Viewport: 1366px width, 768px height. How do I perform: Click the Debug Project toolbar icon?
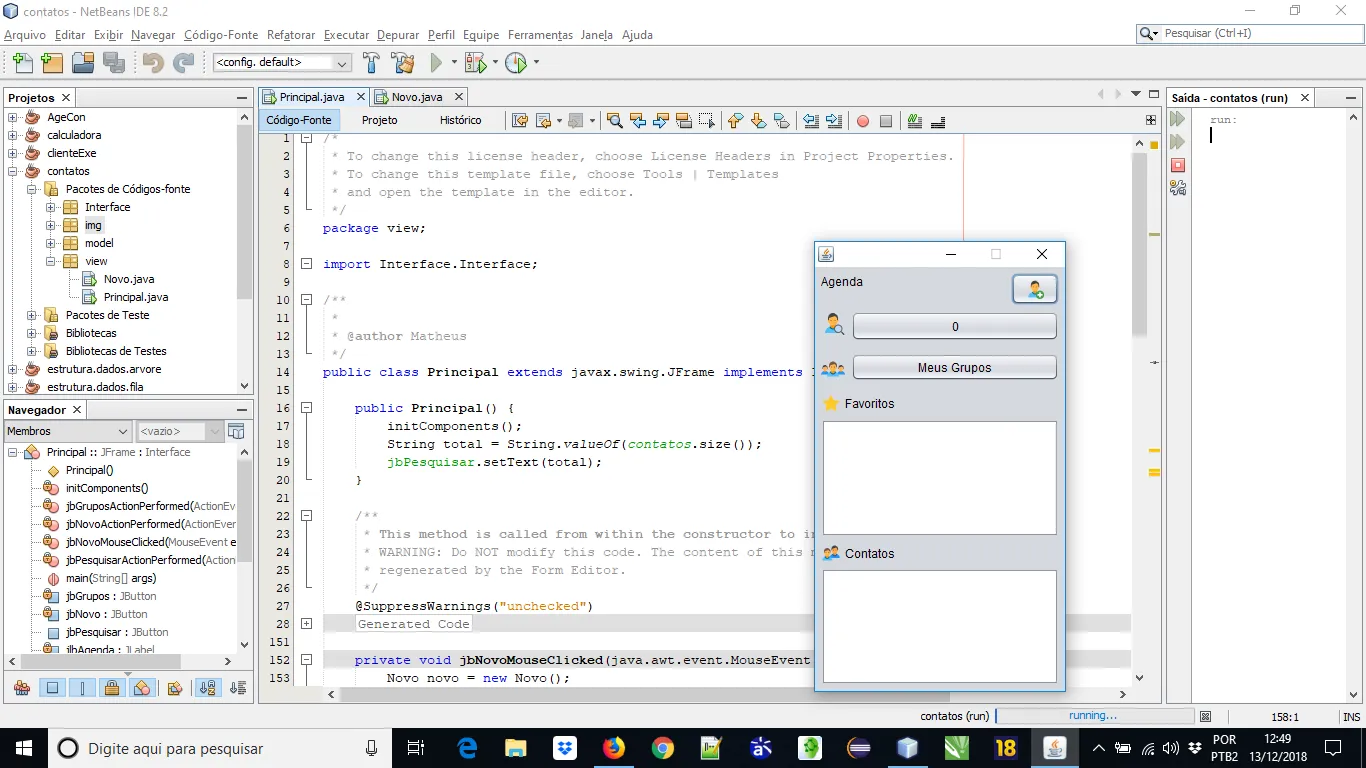475,63
